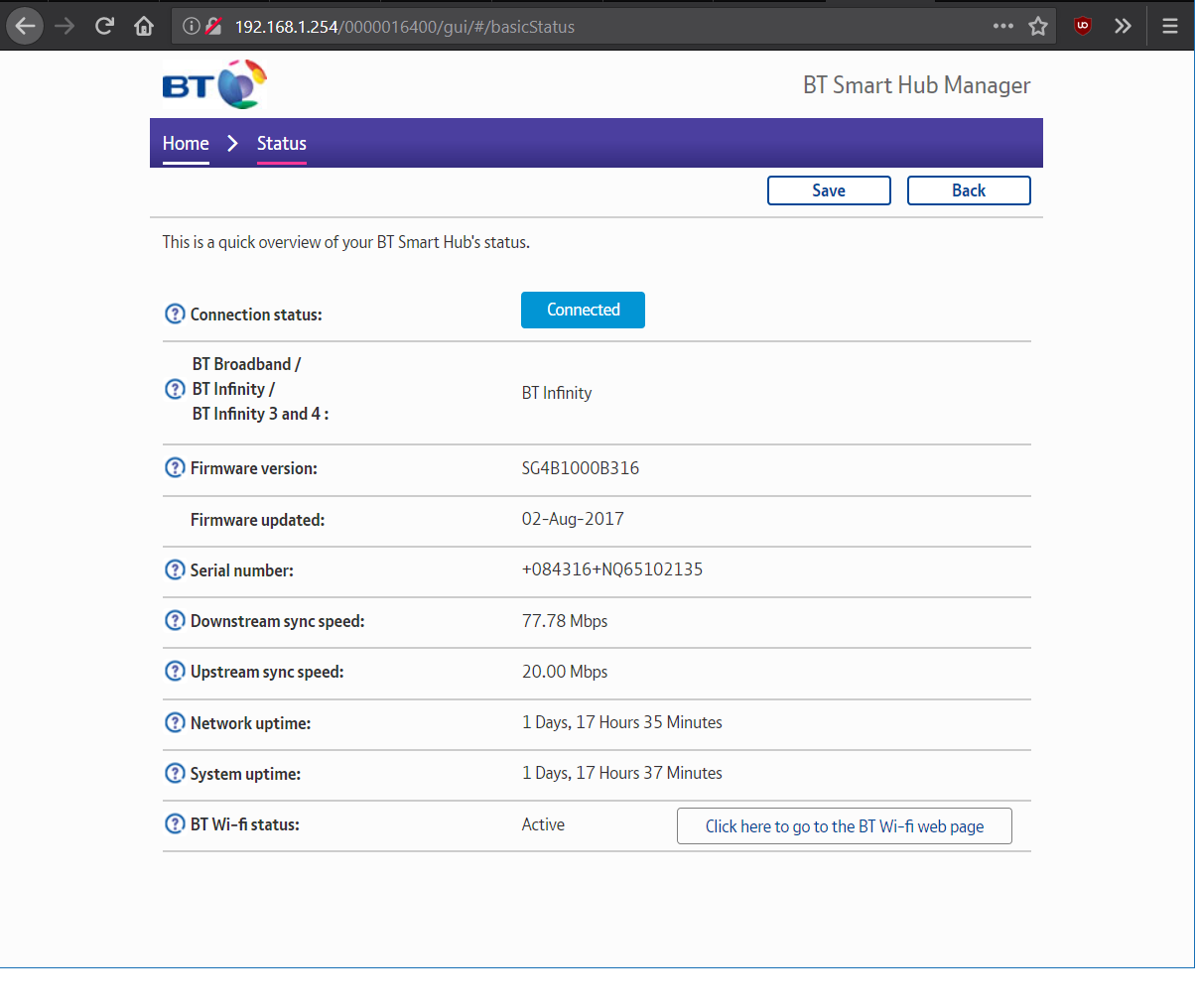Reload the page with the browser refresh icon
The height and width of the screenshot is (1008, 1197).
[x=104, y=26]
